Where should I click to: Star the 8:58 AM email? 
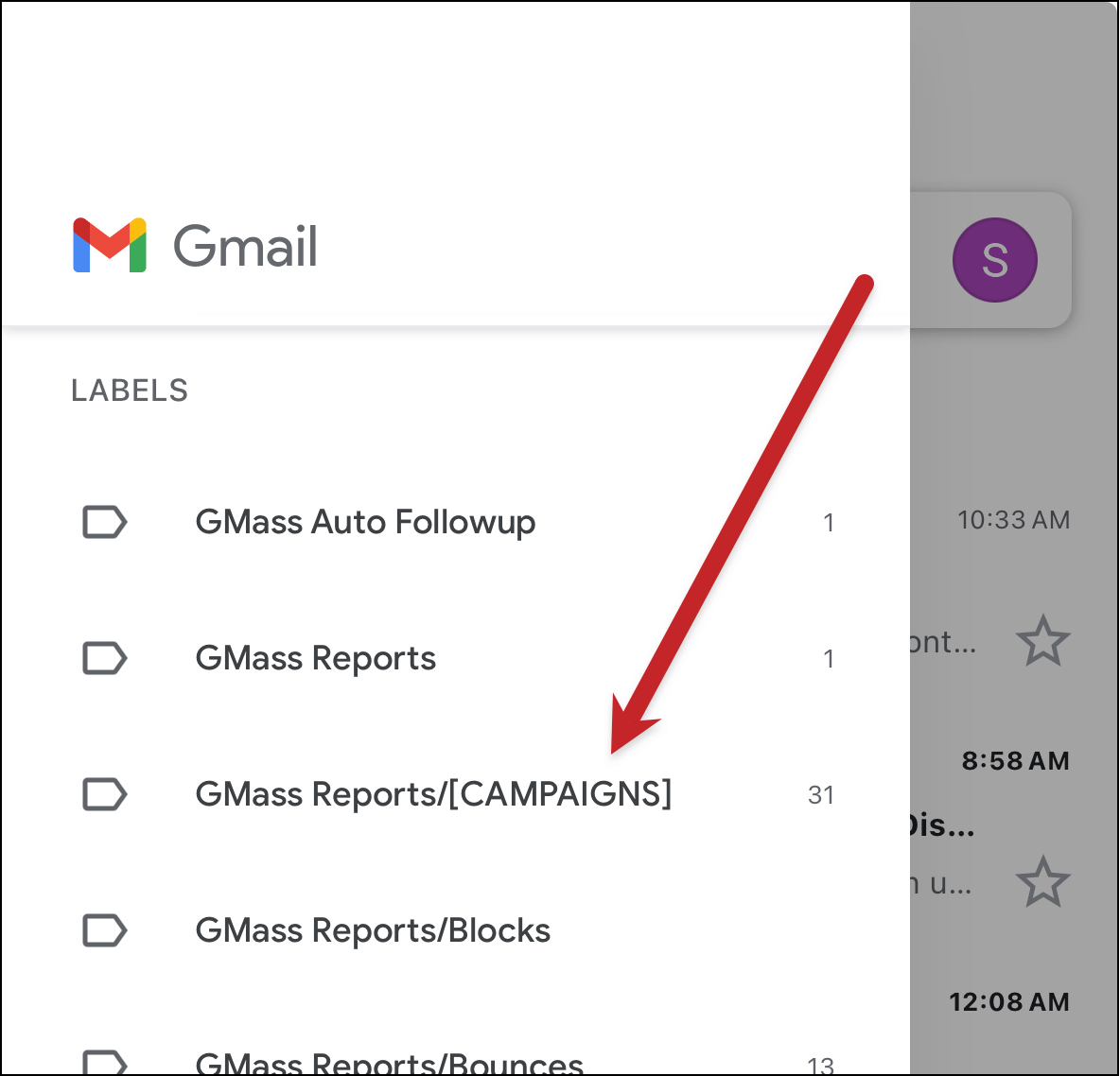[x=1042, y=882]
